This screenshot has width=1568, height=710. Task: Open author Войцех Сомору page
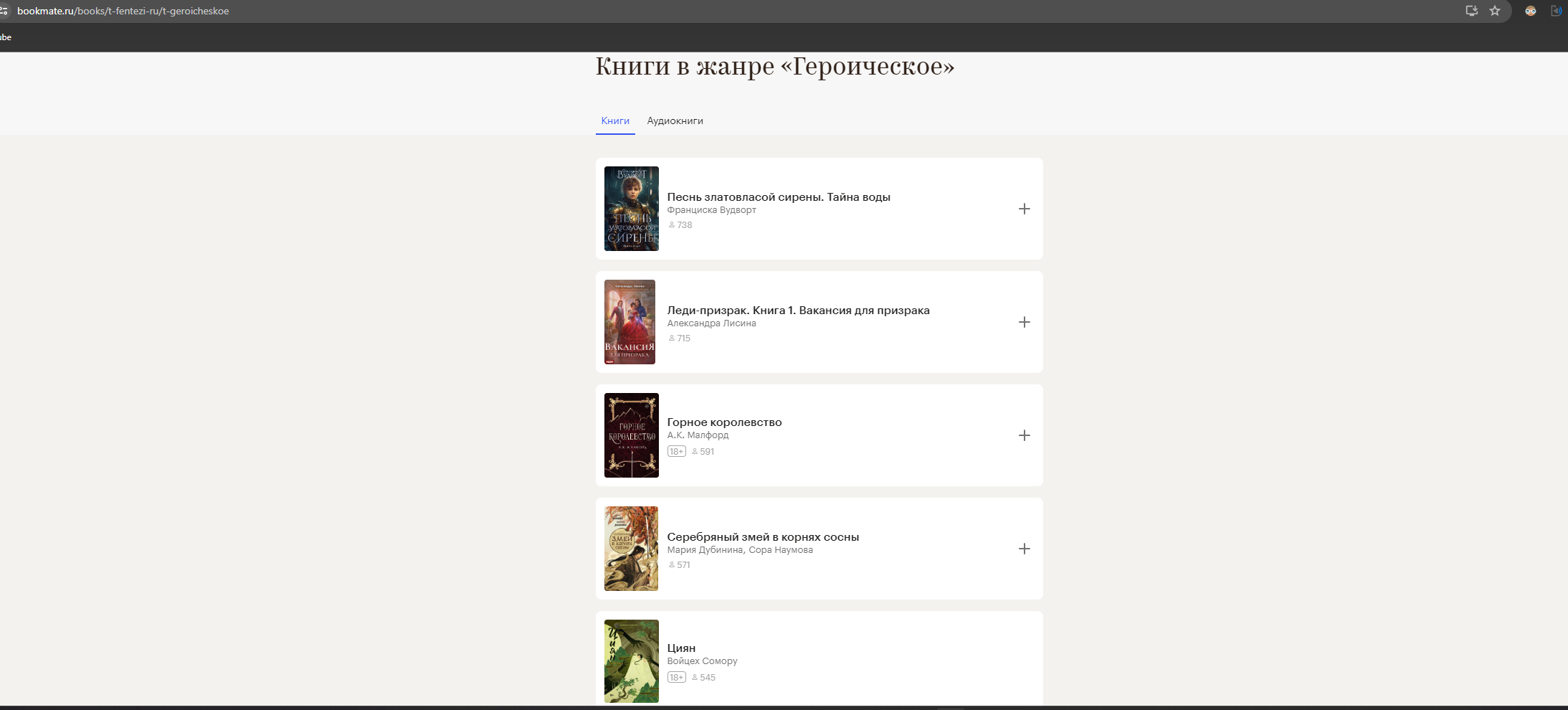point(702,661)
